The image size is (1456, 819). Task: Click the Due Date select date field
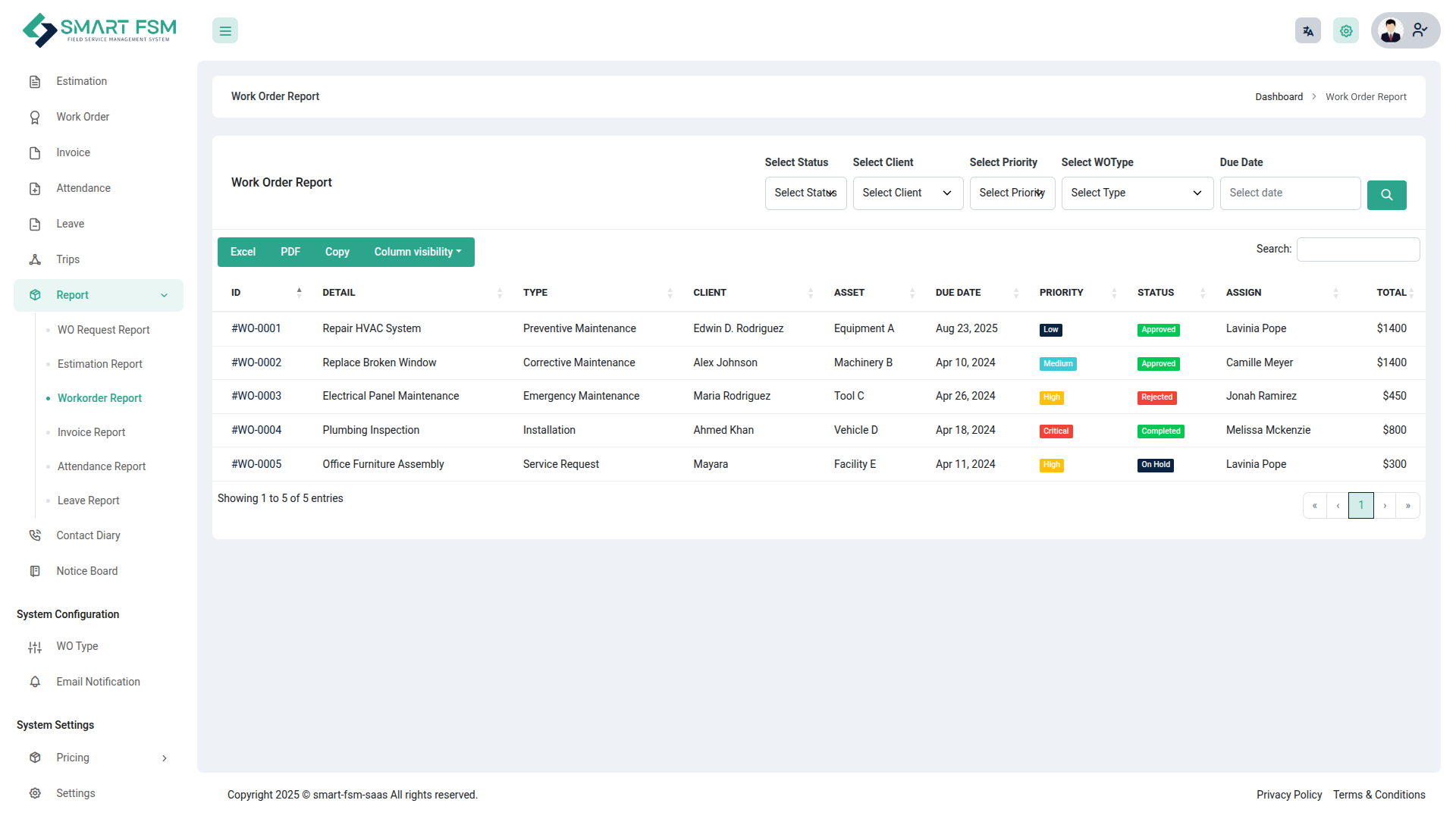point(1289,193)
